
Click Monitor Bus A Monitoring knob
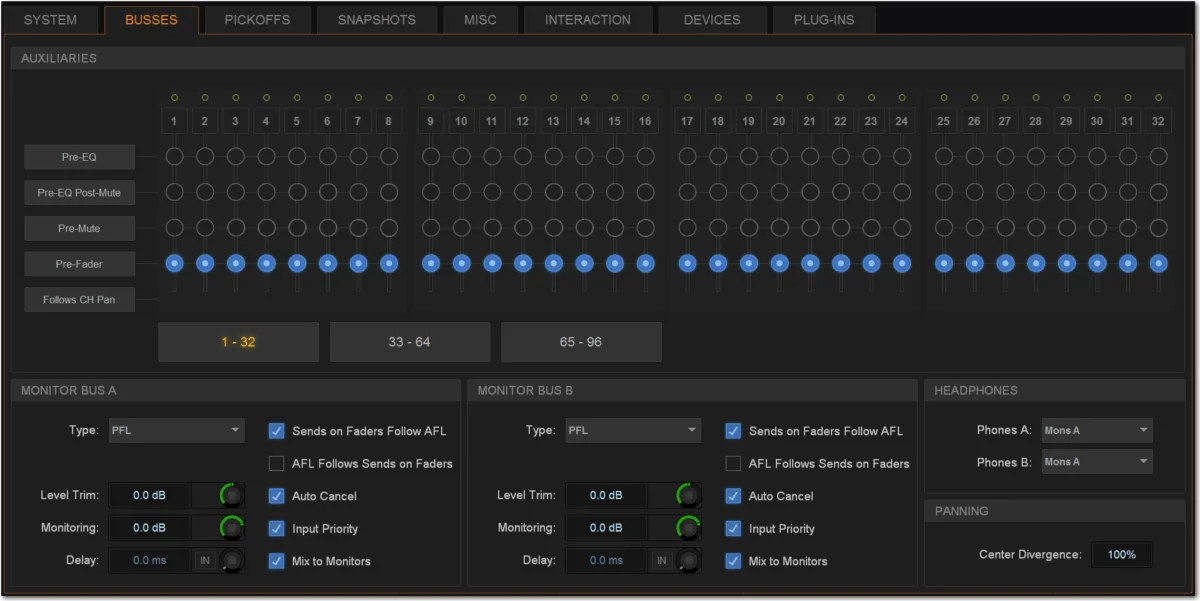tap(232, 527)
